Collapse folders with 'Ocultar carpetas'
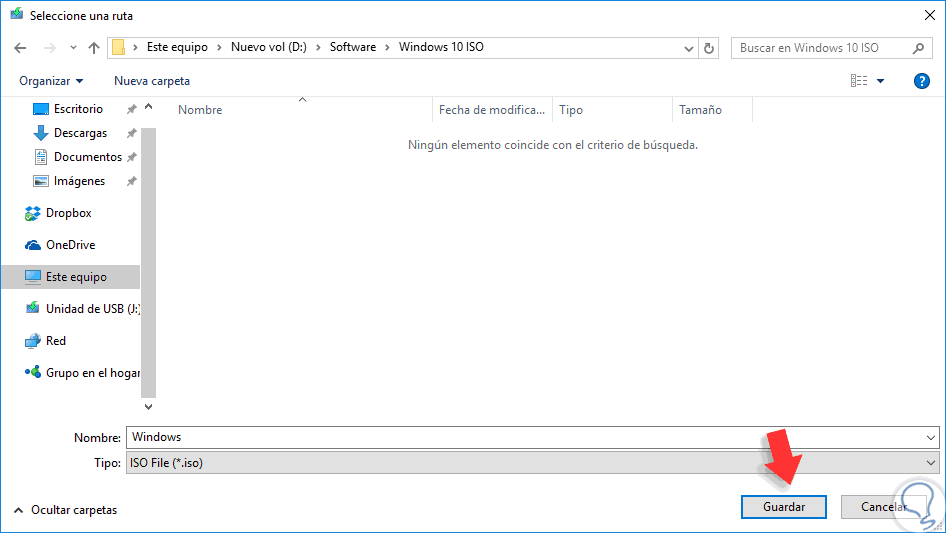The image size is (946, 533). 66,510
